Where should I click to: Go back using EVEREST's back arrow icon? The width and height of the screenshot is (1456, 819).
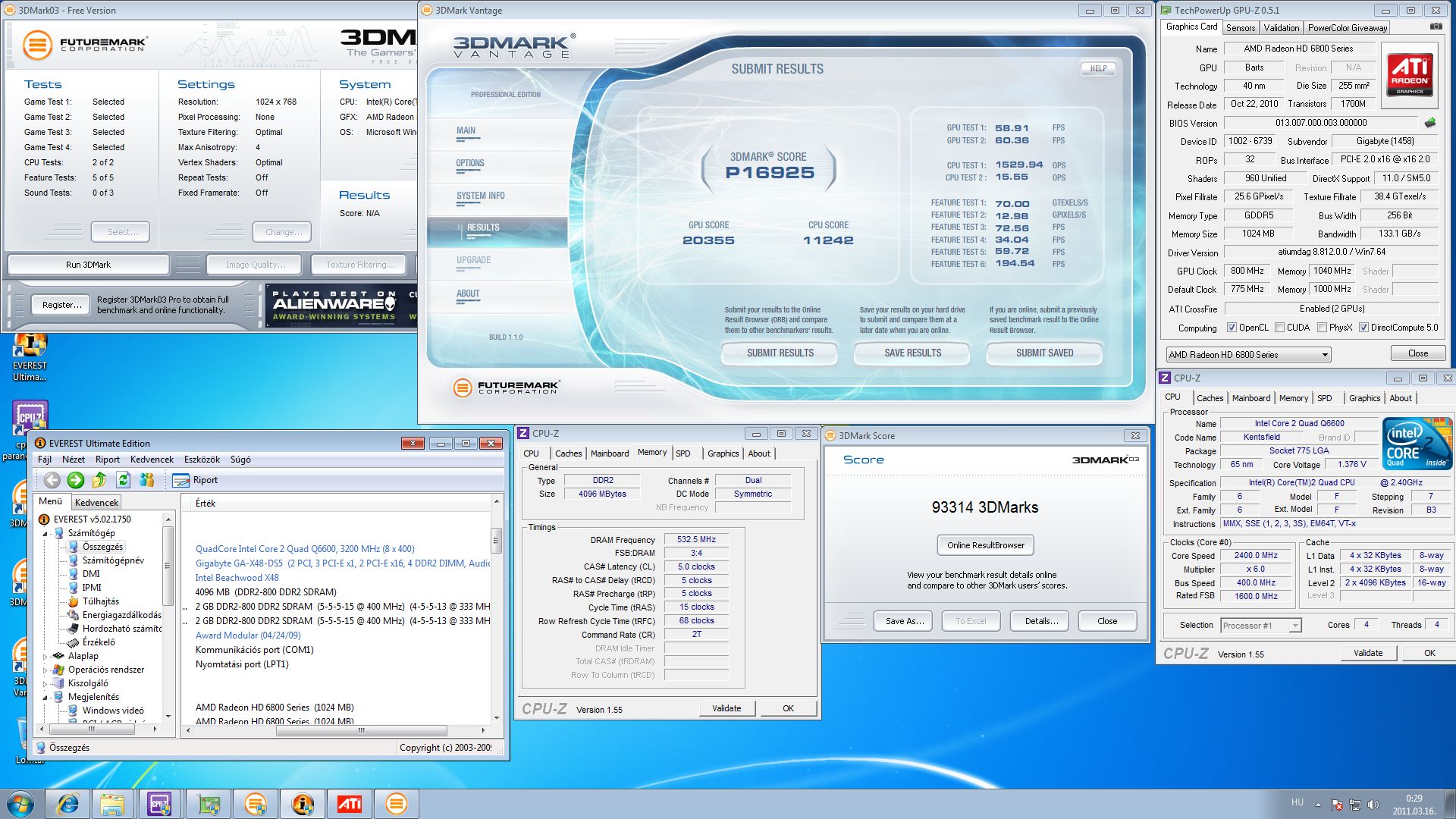pyautogui.click(x=52, y=479)
